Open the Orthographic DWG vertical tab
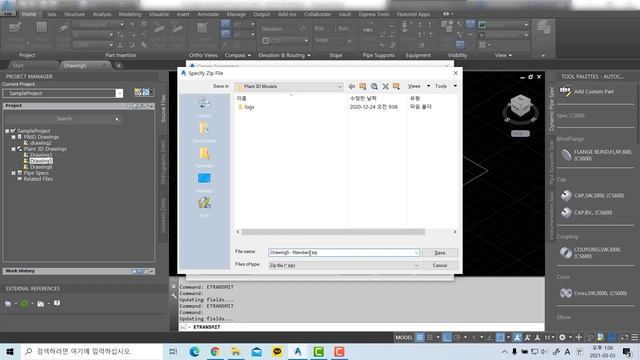640x360 pixels. coord(163,162)
